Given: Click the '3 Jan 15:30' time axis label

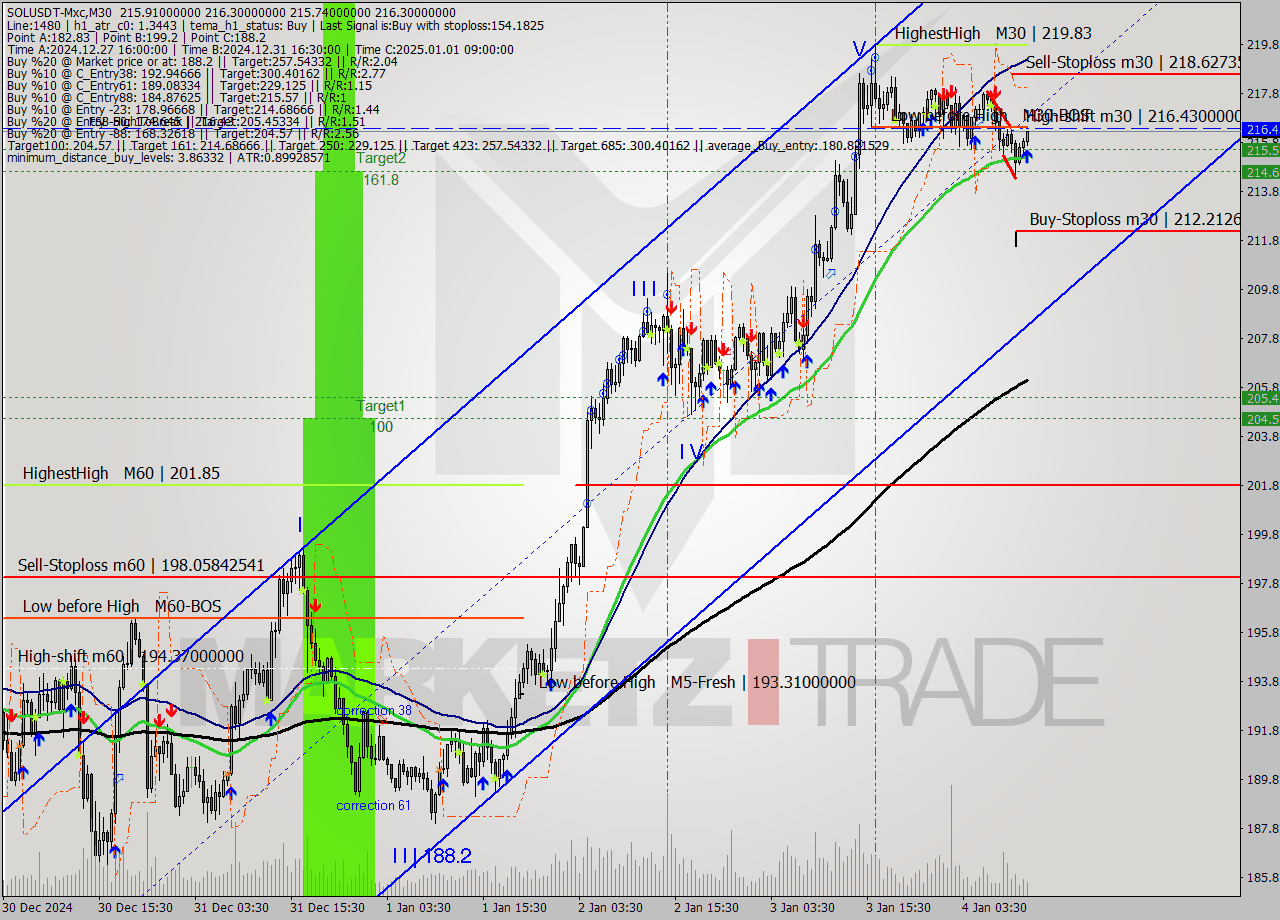Looking at the screenshot, I should coord(898,908).
